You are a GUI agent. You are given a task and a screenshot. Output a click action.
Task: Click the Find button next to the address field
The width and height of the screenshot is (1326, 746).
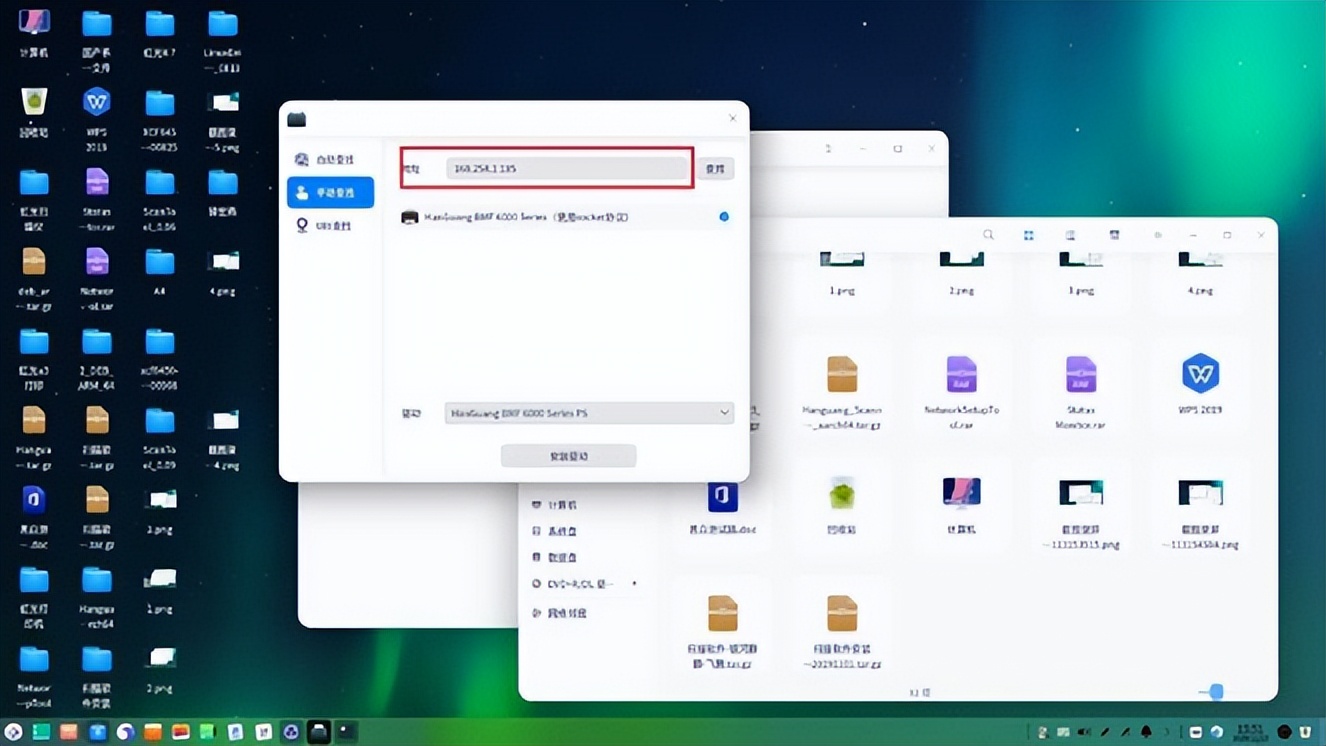tap(716, 168)
